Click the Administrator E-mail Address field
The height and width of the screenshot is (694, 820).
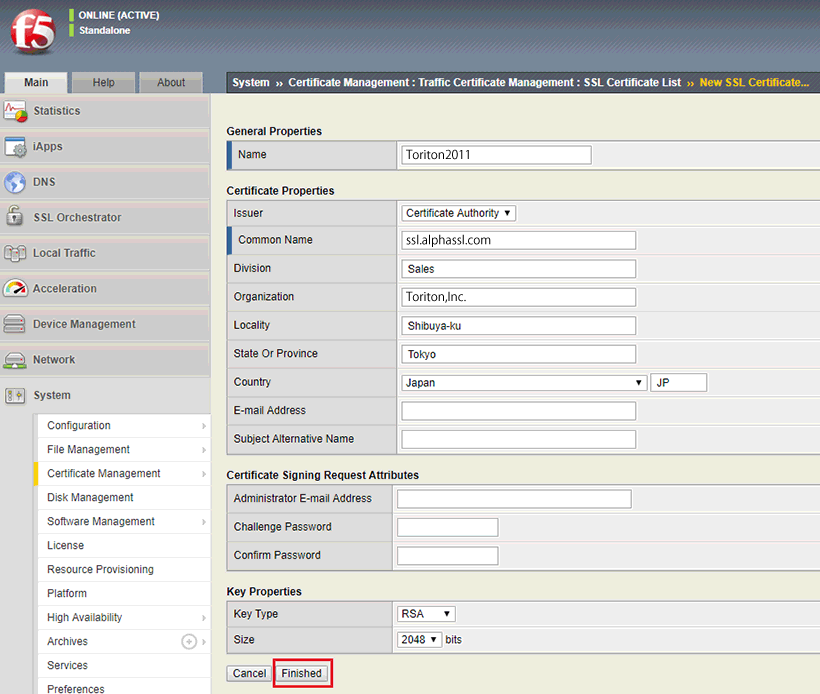click(514, 499)
